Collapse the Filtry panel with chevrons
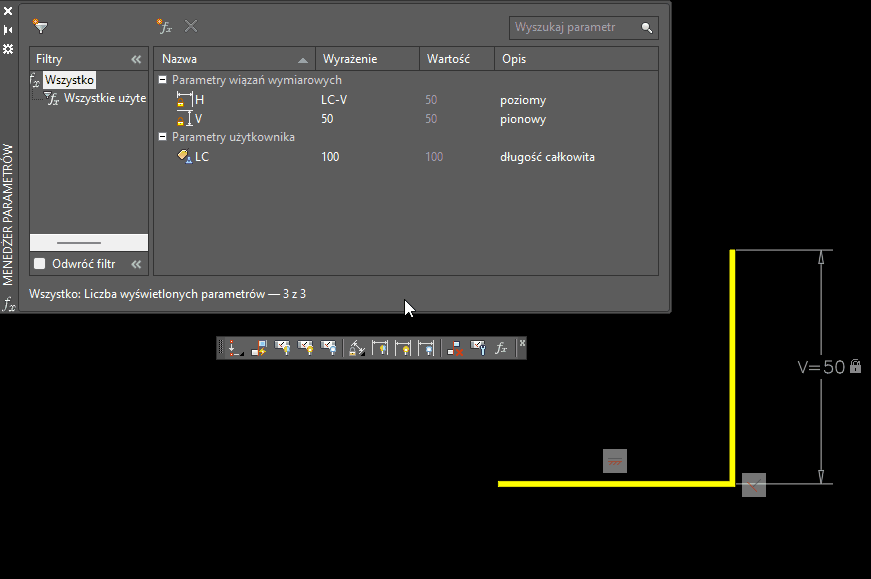Viewport: 871px width, 579px height. [x=136, y=59]
